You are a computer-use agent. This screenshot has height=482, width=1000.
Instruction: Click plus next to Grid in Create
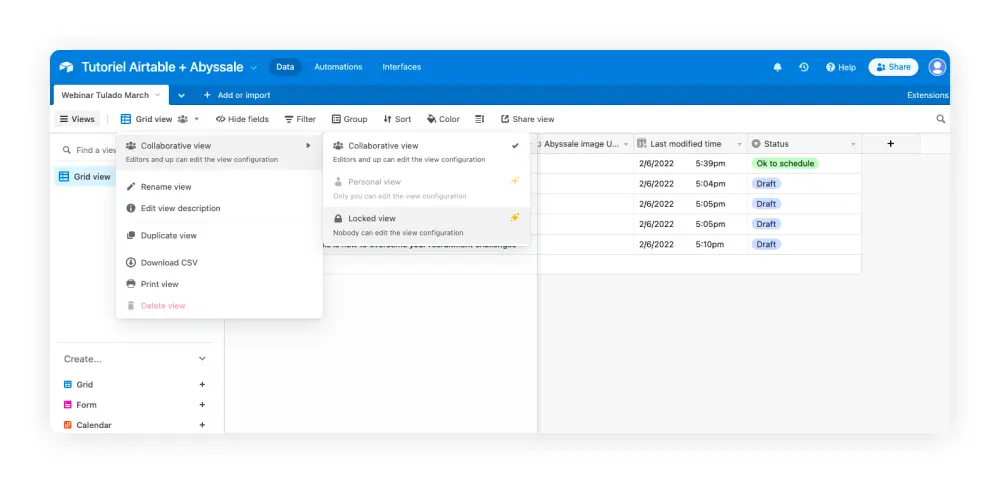point(202,384)
